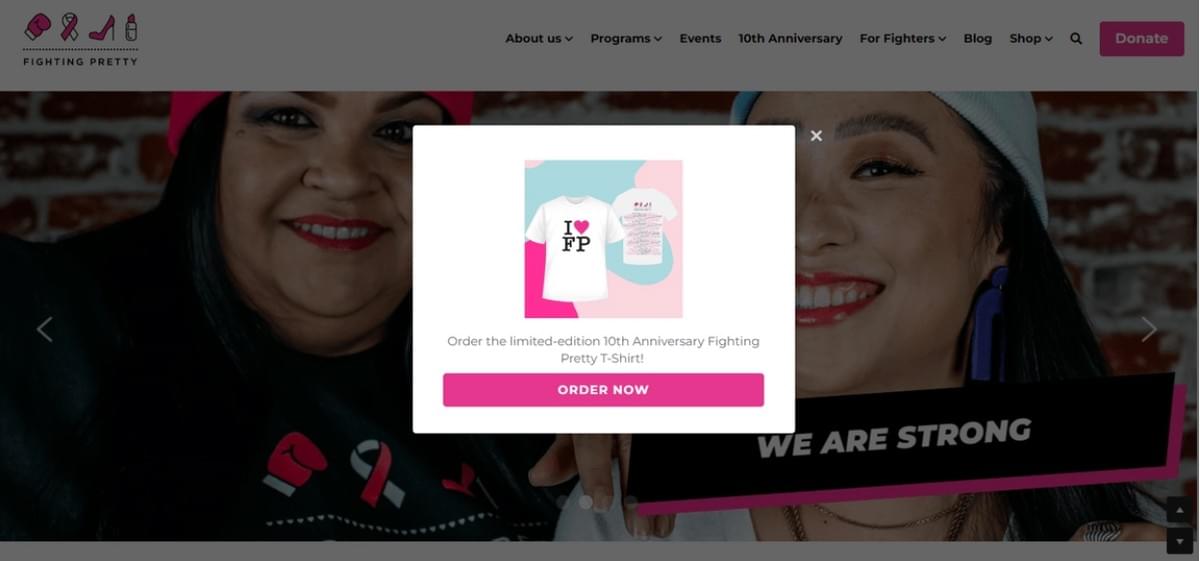This screenshot has width=1200, height=561.
Task: Click the pink Donate button
Action: [x=1141, y=39]
